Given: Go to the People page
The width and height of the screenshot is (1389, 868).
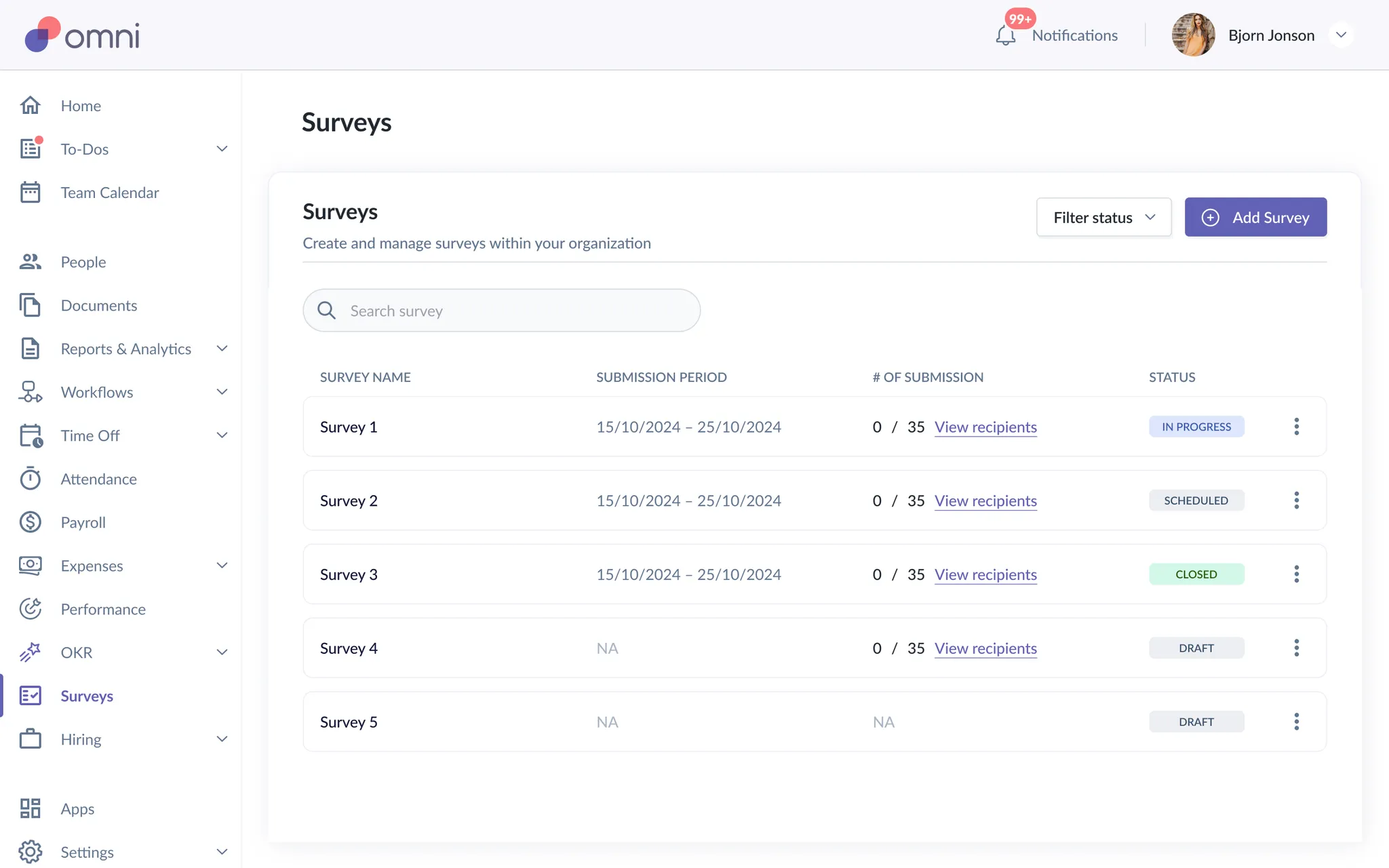Looking at the screenshot, I should click(x=83, y=262).
